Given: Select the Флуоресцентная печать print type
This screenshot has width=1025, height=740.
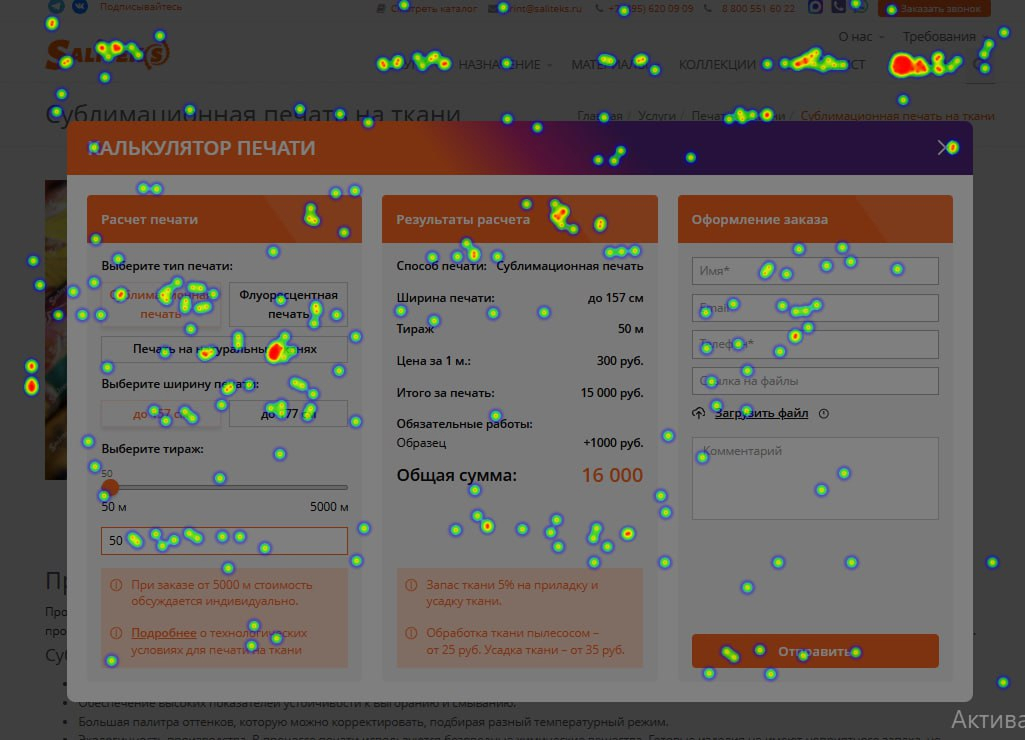Looking at the screenshot, I should coord(288,304).
